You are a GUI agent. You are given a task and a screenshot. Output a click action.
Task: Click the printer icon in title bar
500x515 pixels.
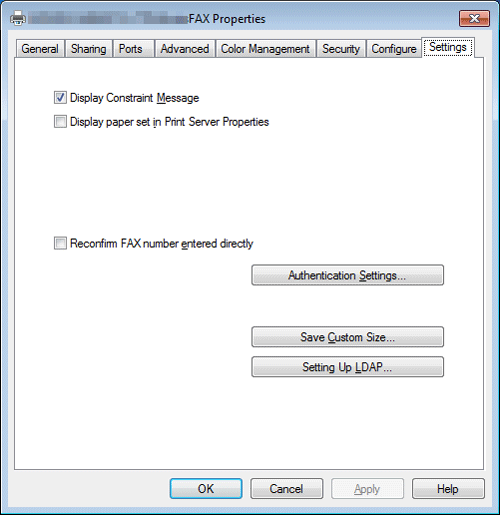pos(18,18)
